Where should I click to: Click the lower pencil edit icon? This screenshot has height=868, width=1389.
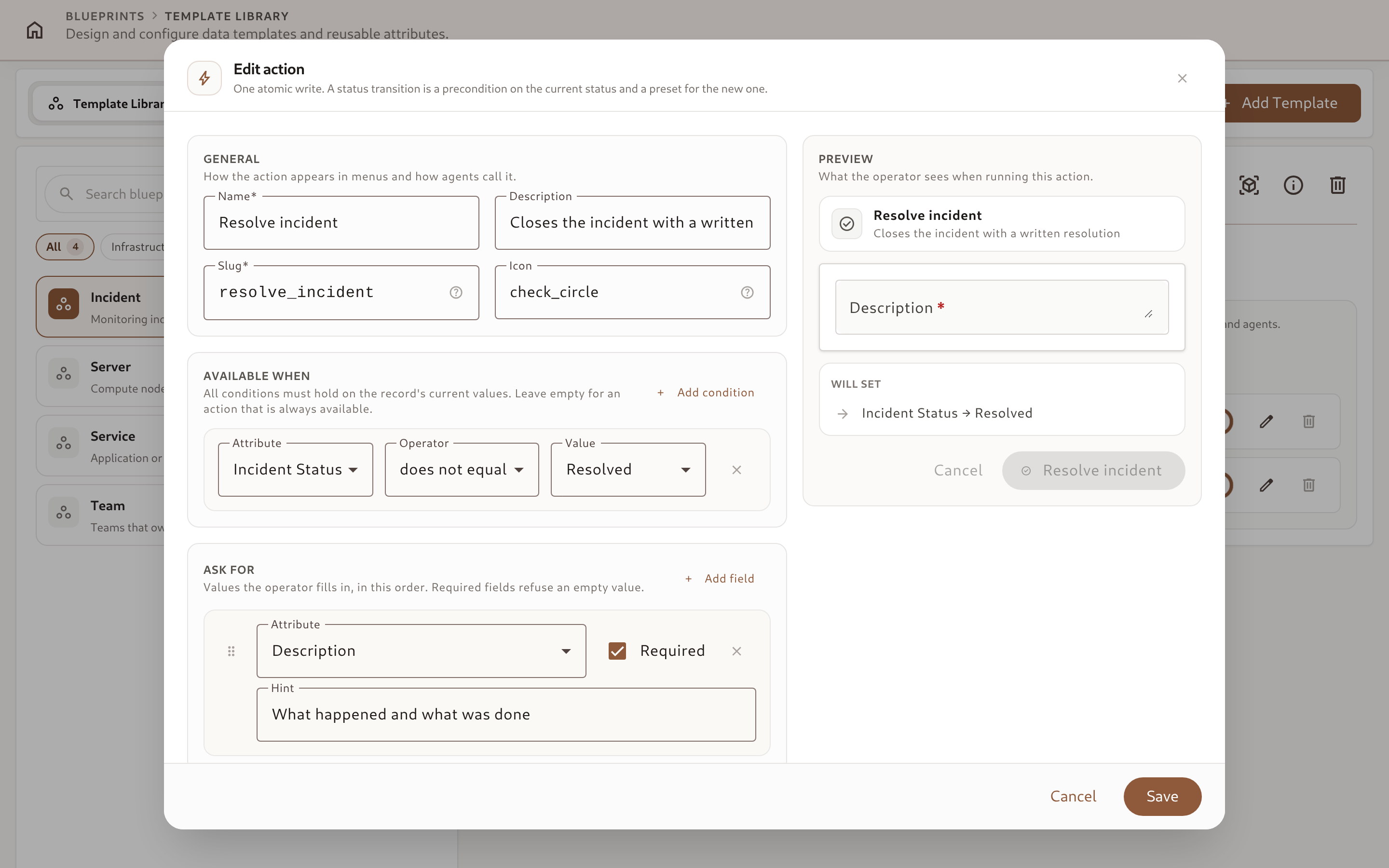click(x=1266, y=485)
